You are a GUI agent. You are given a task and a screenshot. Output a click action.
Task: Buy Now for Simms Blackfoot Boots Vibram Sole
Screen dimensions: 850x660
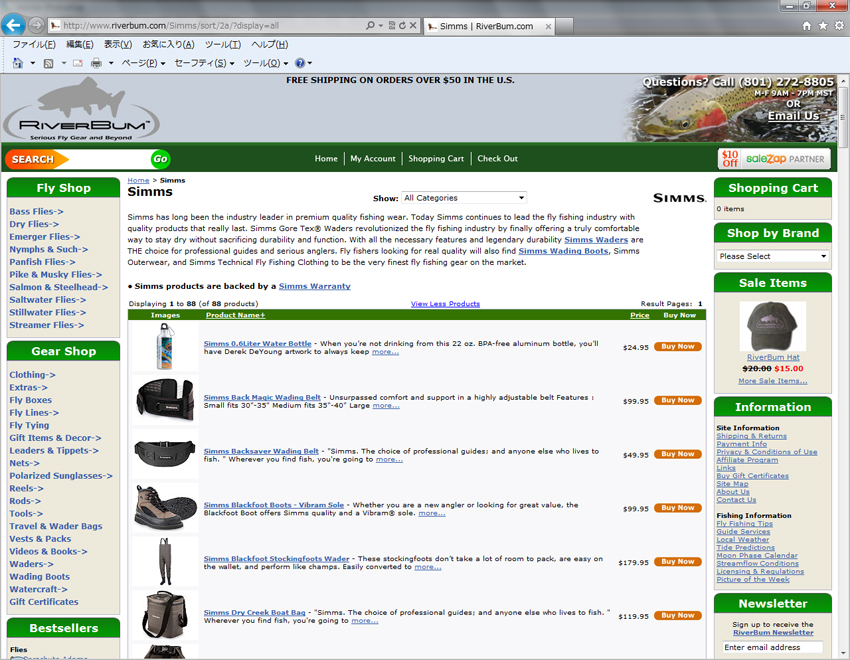click(x=678, y=508)
